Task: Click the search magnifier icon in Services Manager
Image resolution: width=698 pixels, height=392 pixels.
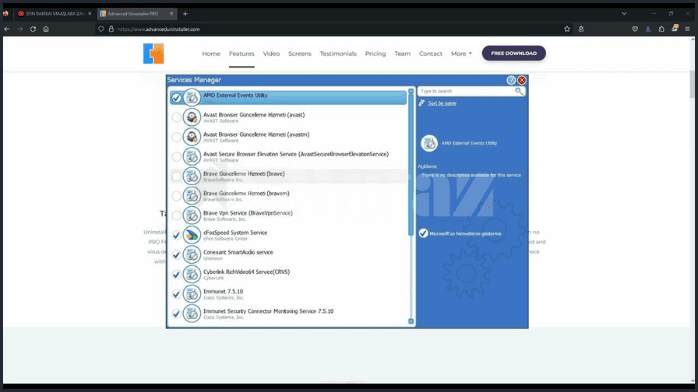Action: pyautogui.click(x=519, y=91)
